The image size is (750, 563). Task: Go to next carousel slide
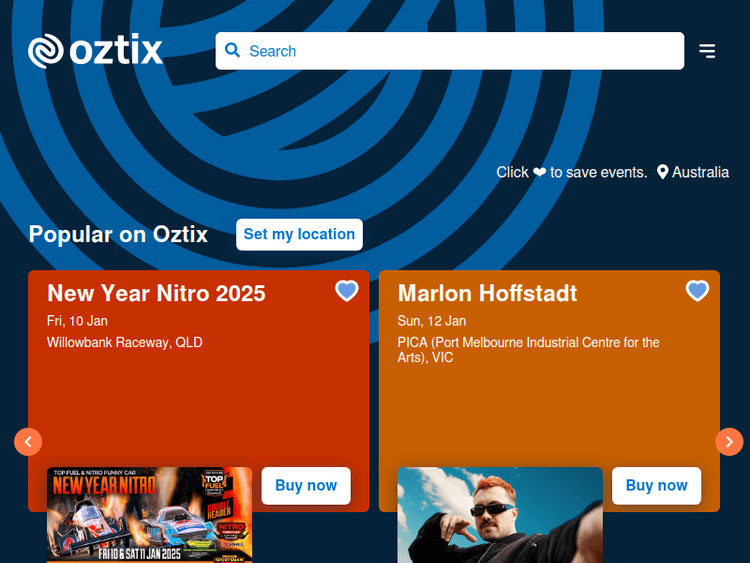click(x=729, y=442)
